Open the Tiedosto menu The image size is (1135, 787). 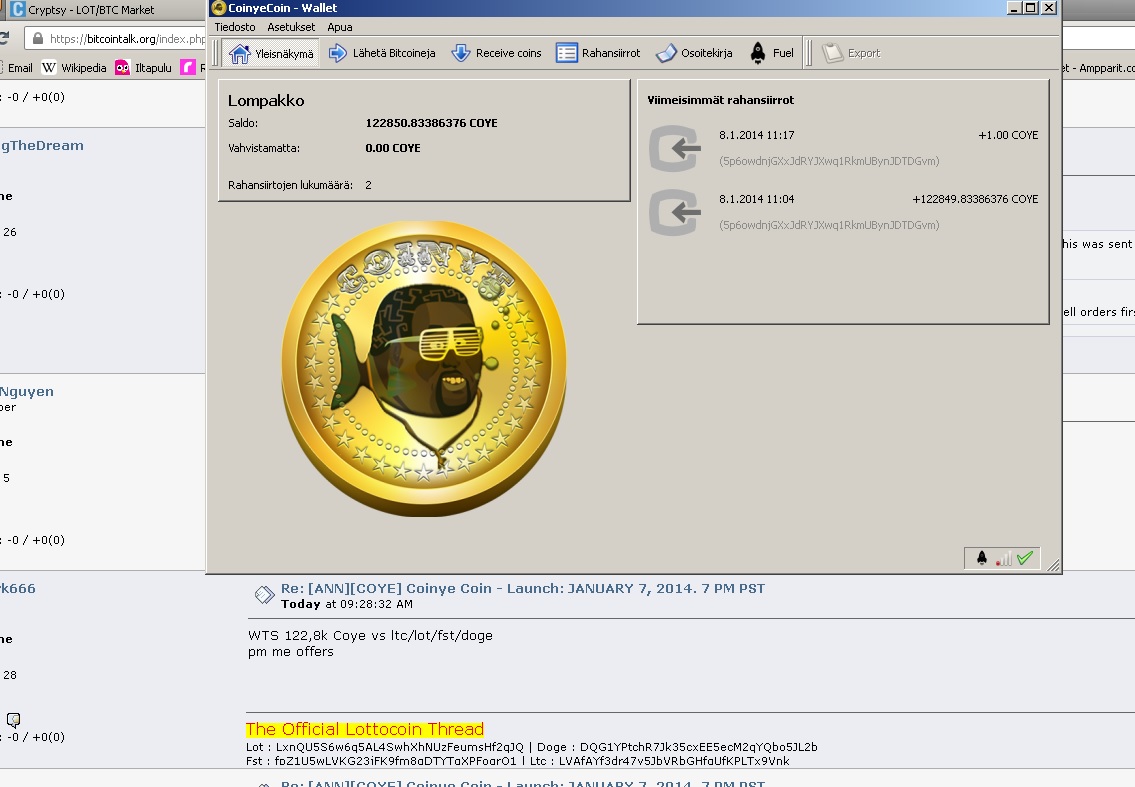point(235,27)
